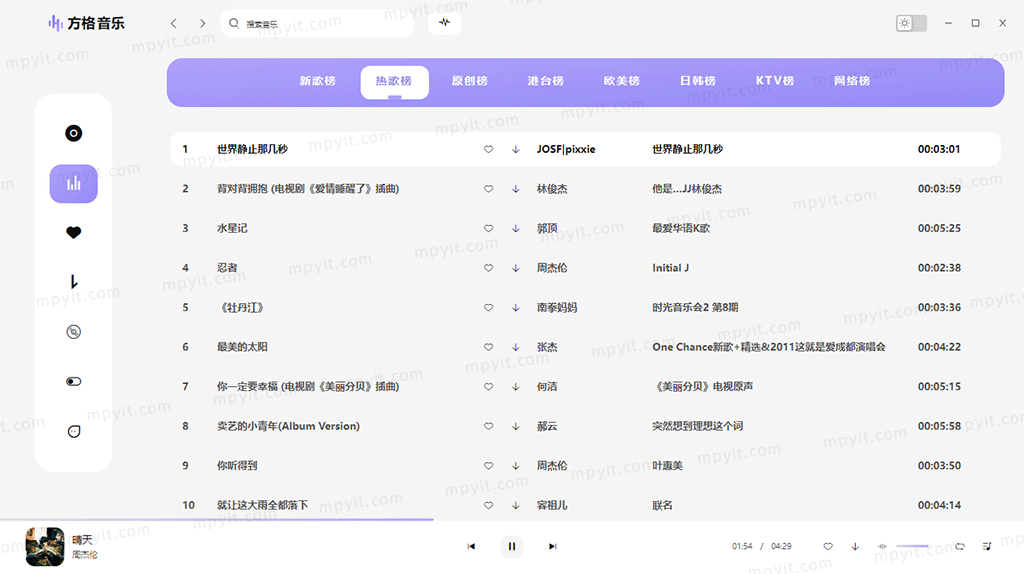This screenshot has height=574, width=1024.
Task: Favorite the song 《牡丹江》
Action: click(488, 308)
